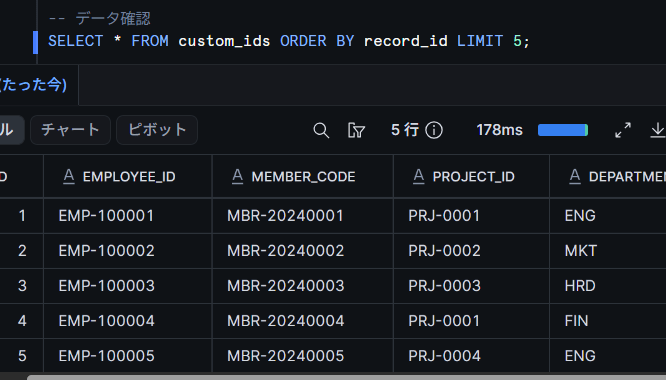The image size is (666, 380).
Task: Select ENG cell in row 1
Action: 608,216
